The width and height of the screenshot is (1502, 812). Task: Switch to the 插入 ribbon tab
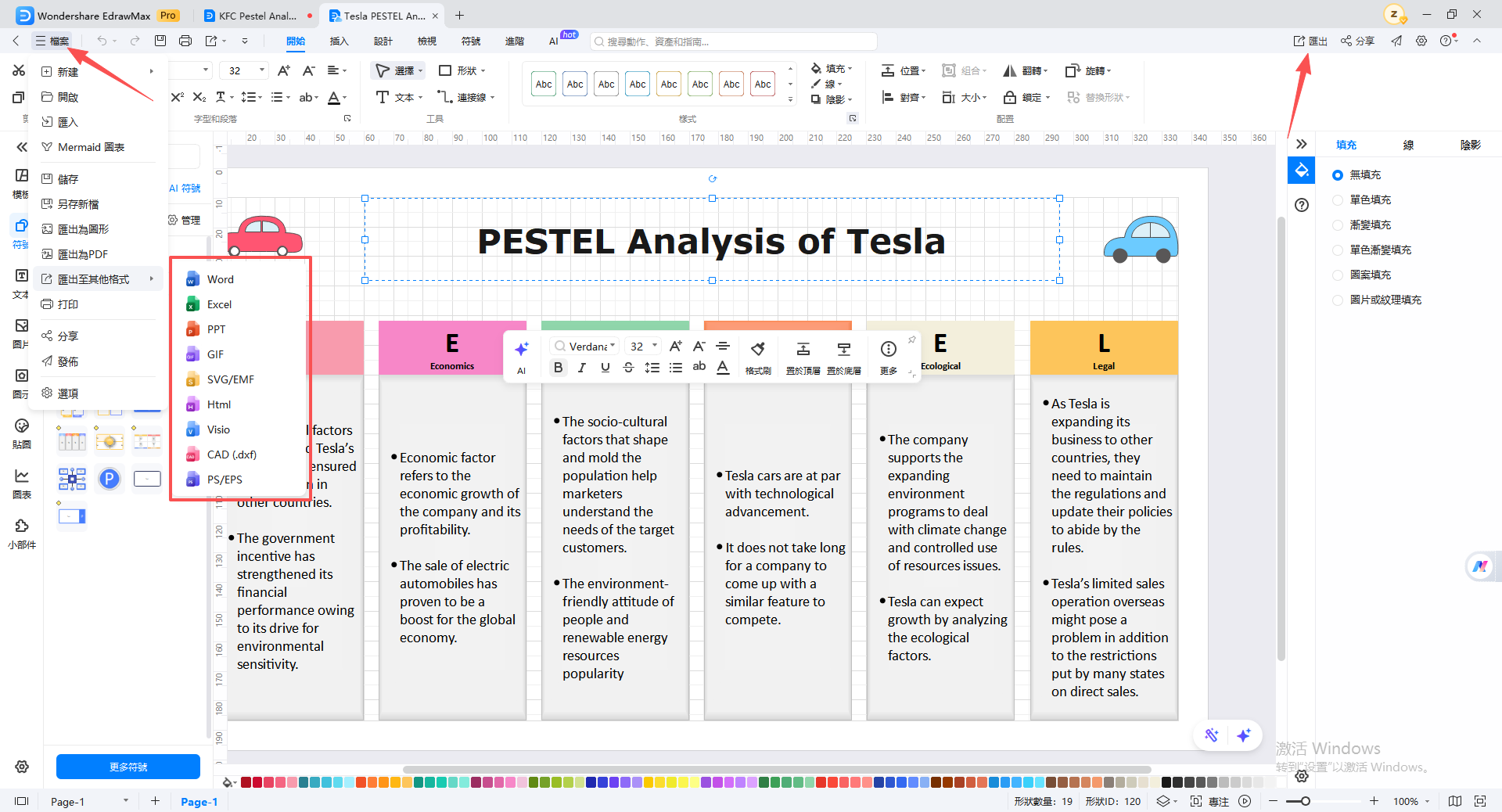[x=339, y=41]
